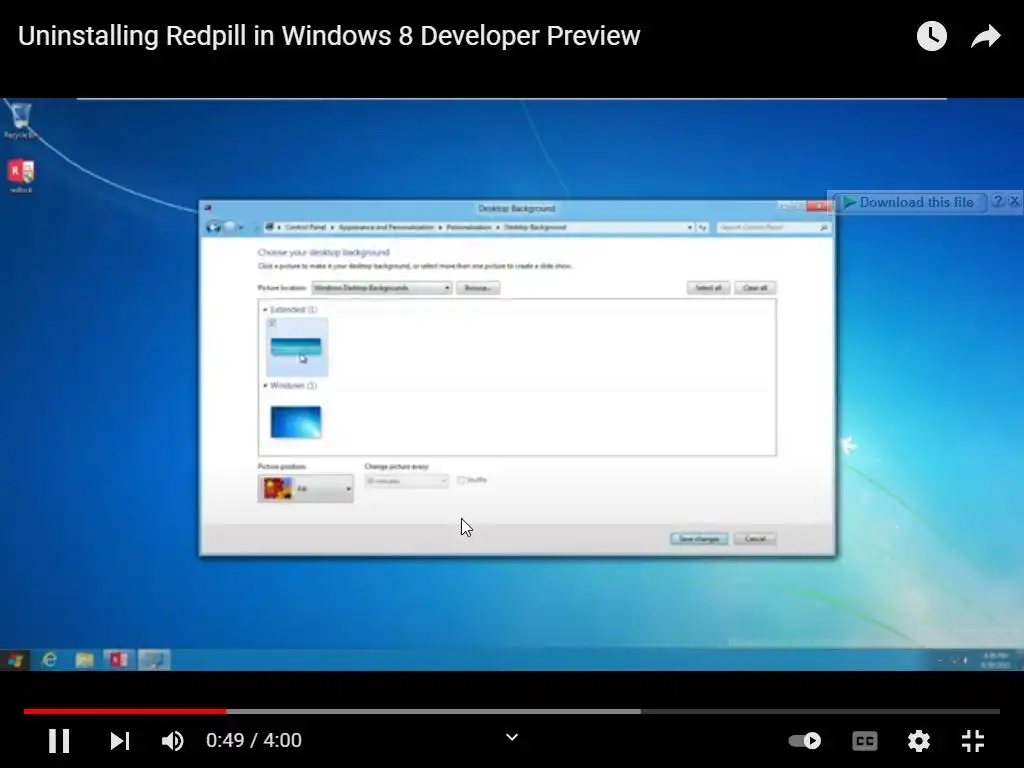
Task: Click the Desktop Background window title icon
Action: coord(208,208)
